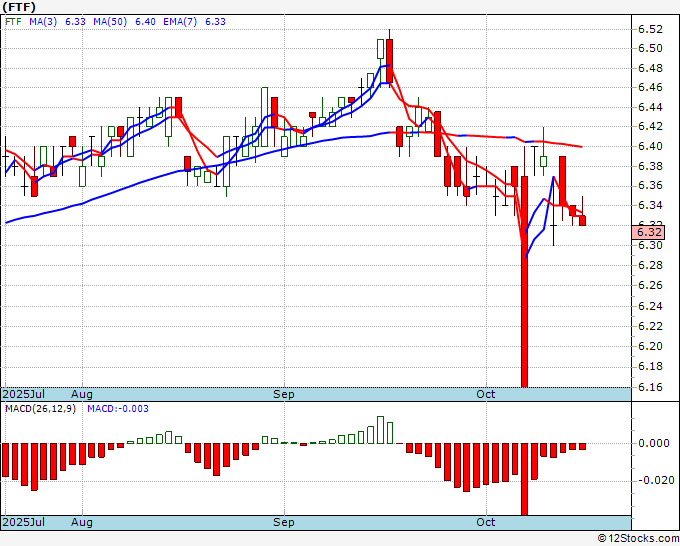Click the 6.26 price axis label
The width and height of the screenshot is (680, 546).
click(x=650, y=285)
